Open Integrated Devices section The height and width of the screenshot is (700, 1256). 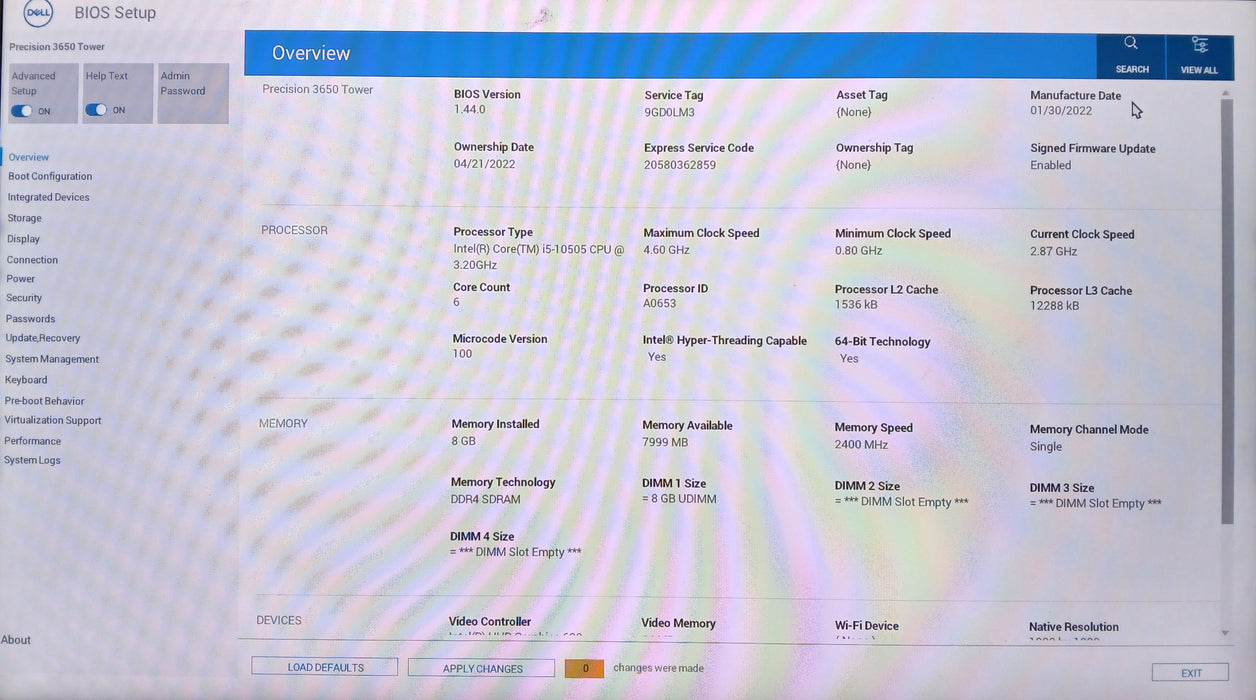pos(48,197)
